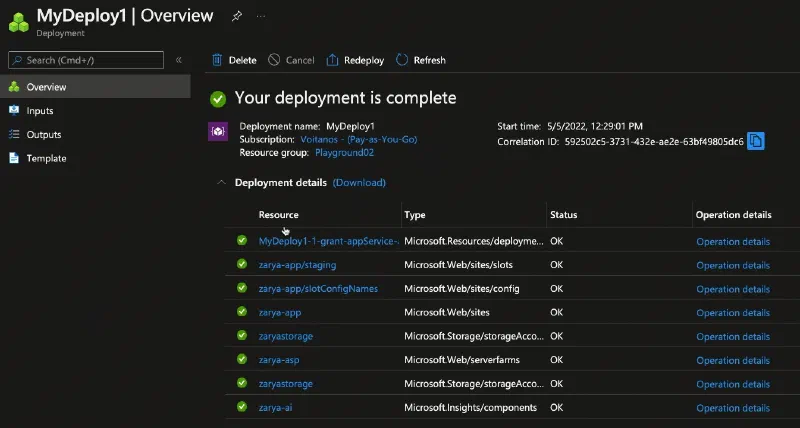Open the Playground02 resource group link
This screenshot has width=800, height=428.
click(x=344, y=153)
